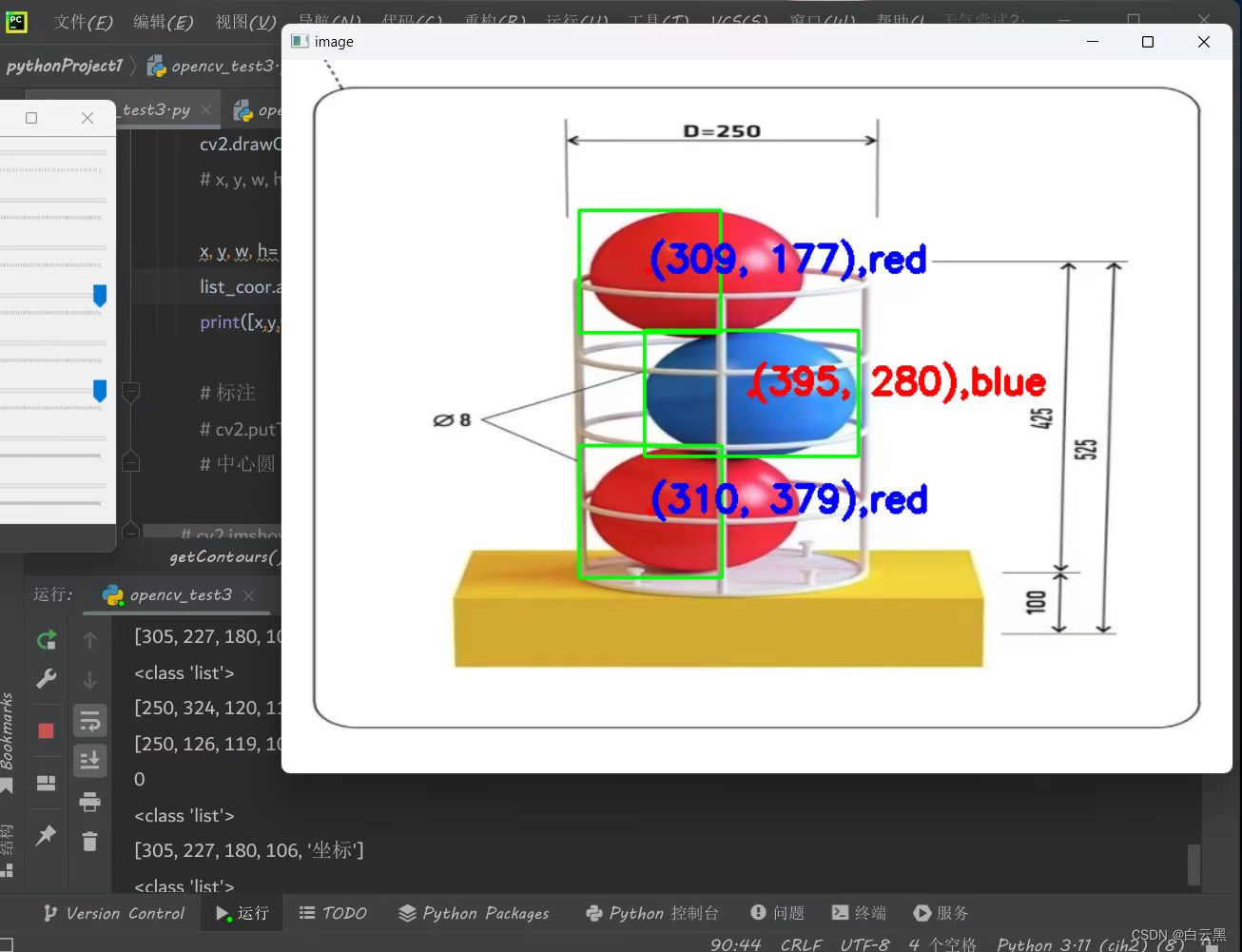Change the CRLF line separator in the status bar
Viewport: 1242px width, 952px height.
pos(801,944)
